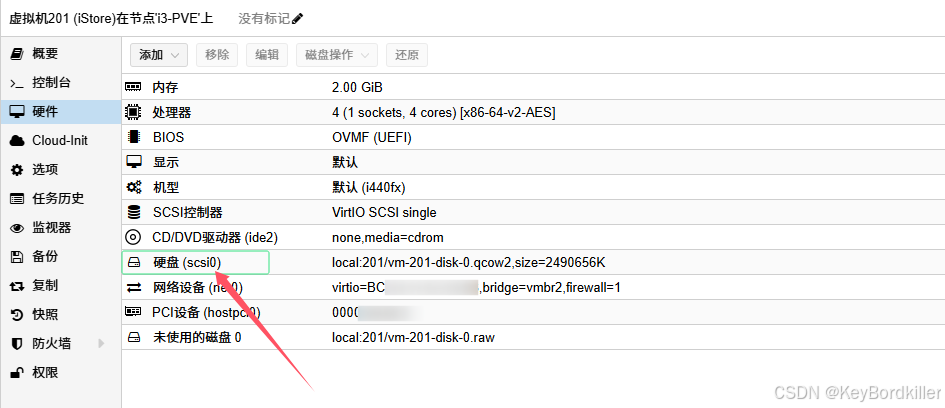This screenshot has width=945, height=408.
Task: Click the 移除 button
Action: tap(217, 55)
